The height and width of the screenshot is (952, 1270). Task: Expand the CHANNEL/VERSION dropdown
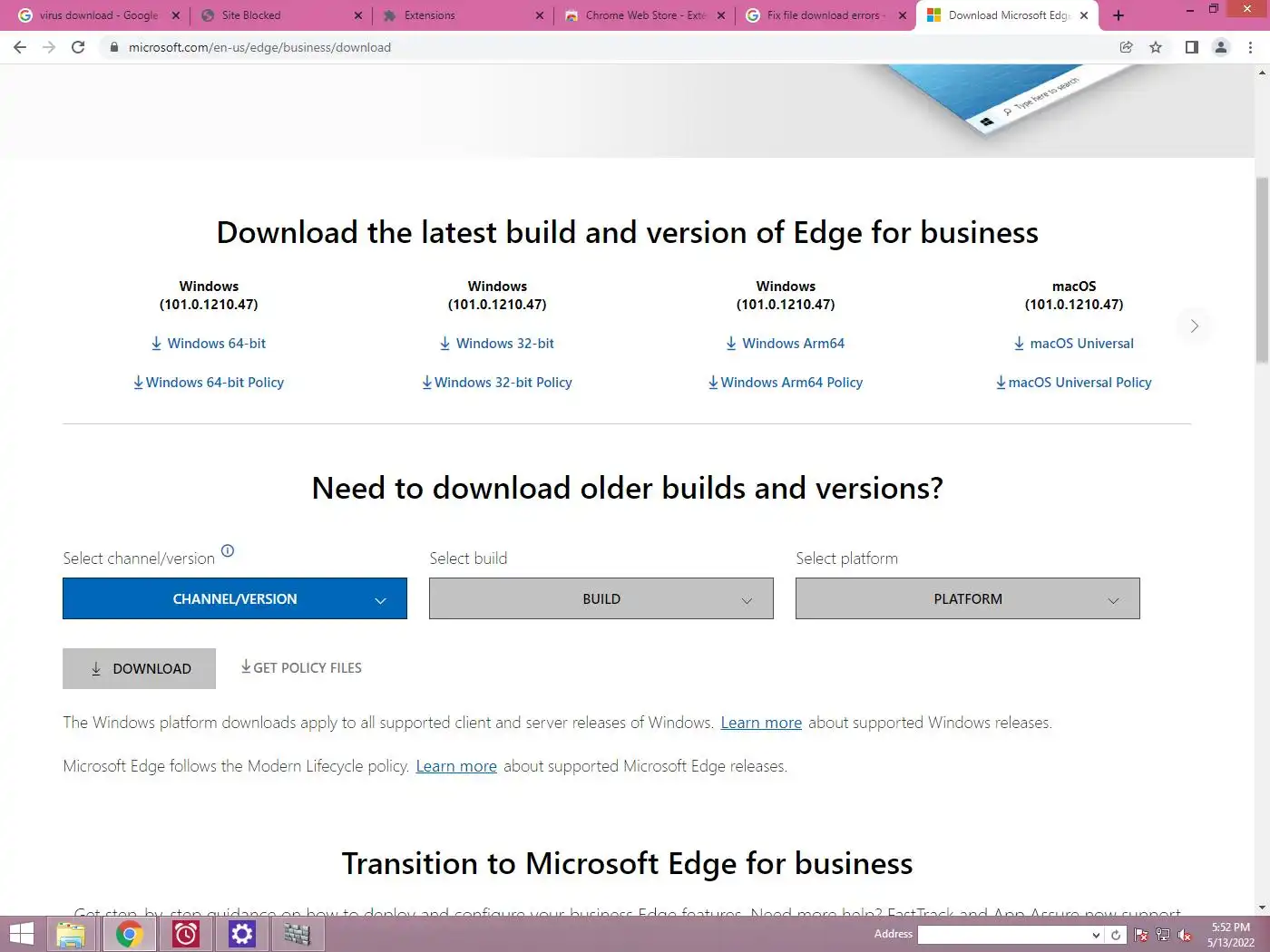235,598
